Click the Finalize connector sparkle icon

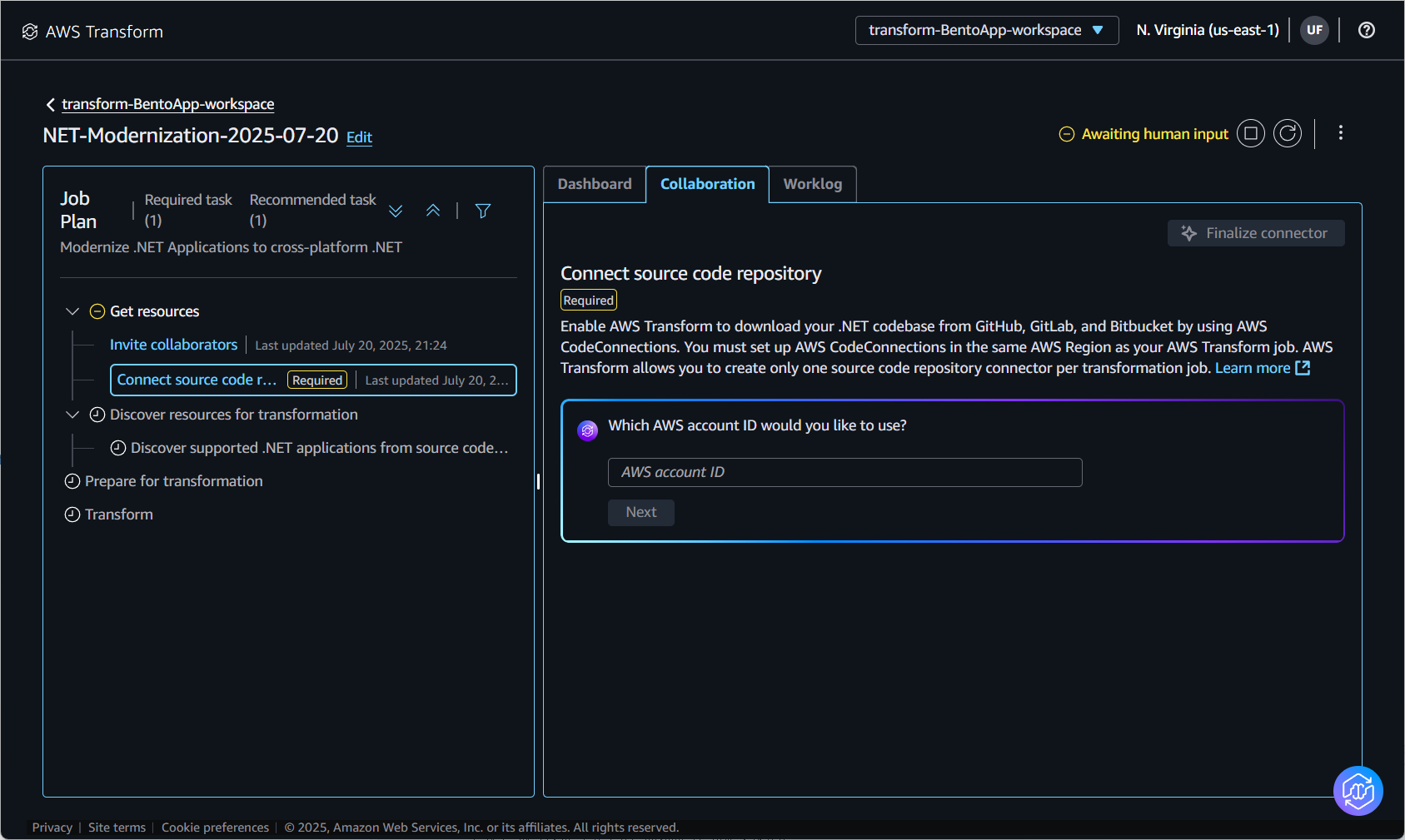point(1189,233)
